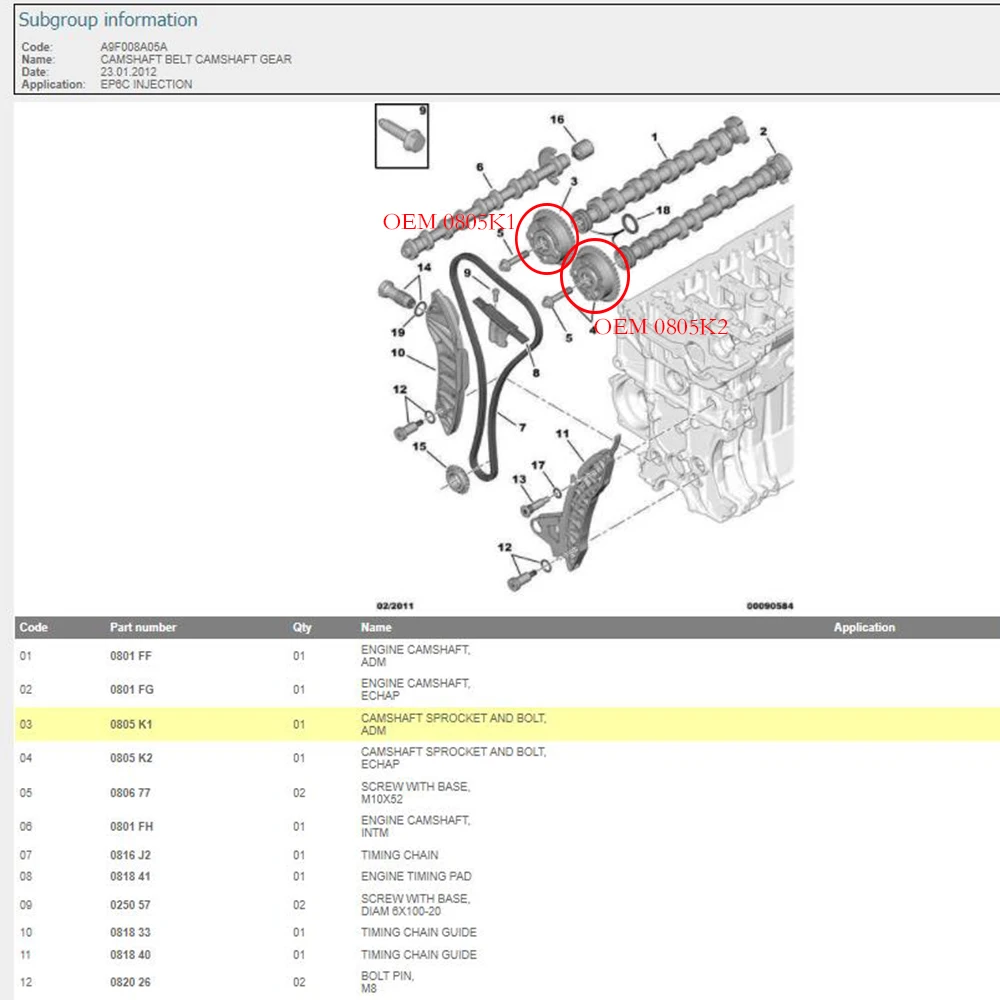Click the Subgroup information heading

tap(108, 20)
